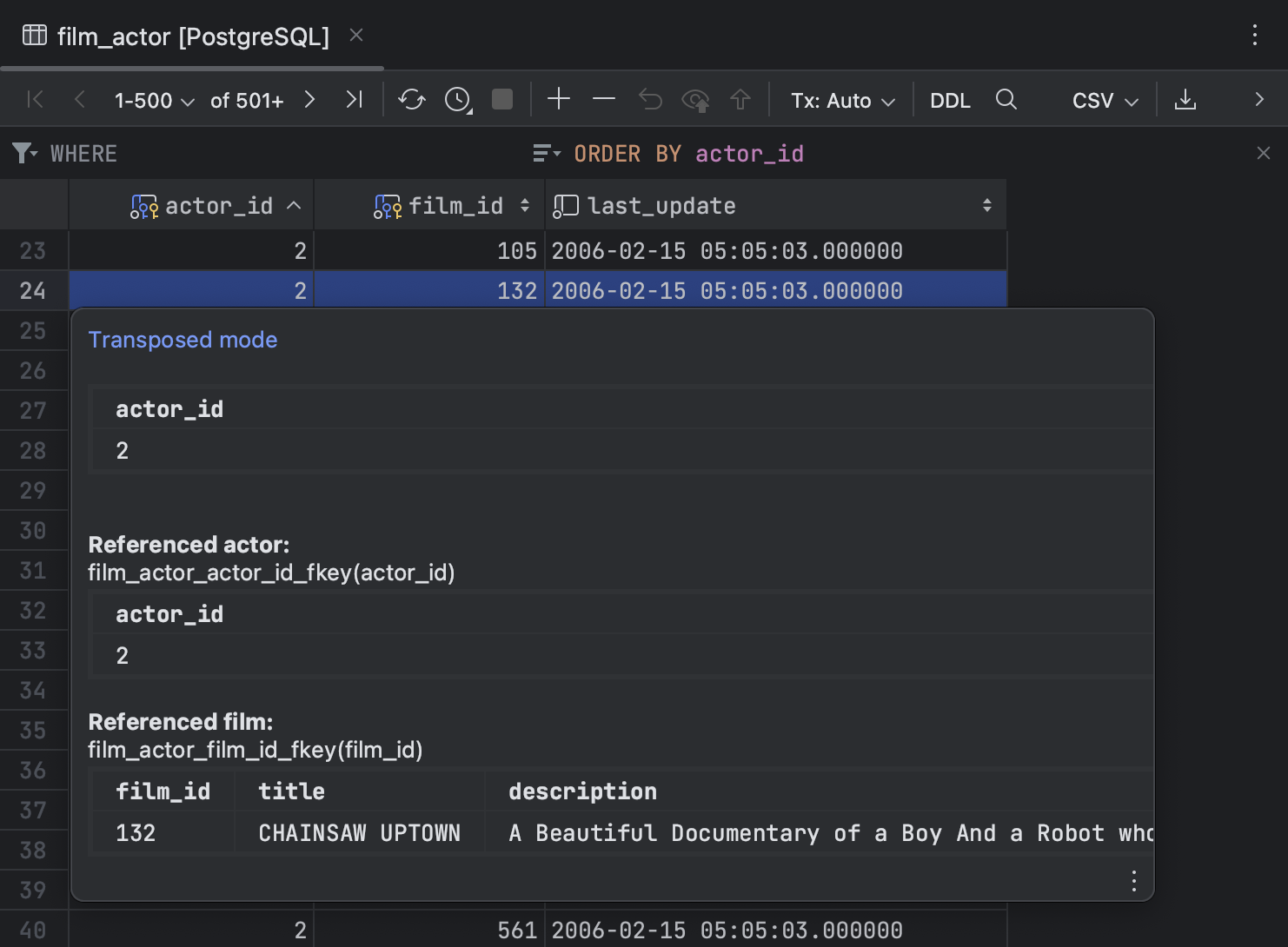Open the three-dot menu at top right

tap(1255, 36)
